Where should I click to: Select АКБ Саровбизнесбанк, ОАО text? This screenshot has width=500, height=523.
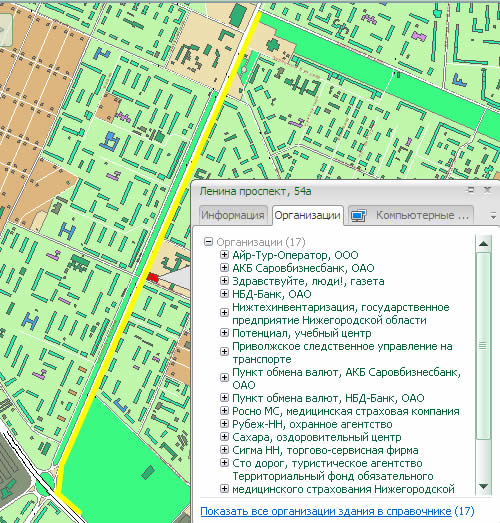point(303,268)
